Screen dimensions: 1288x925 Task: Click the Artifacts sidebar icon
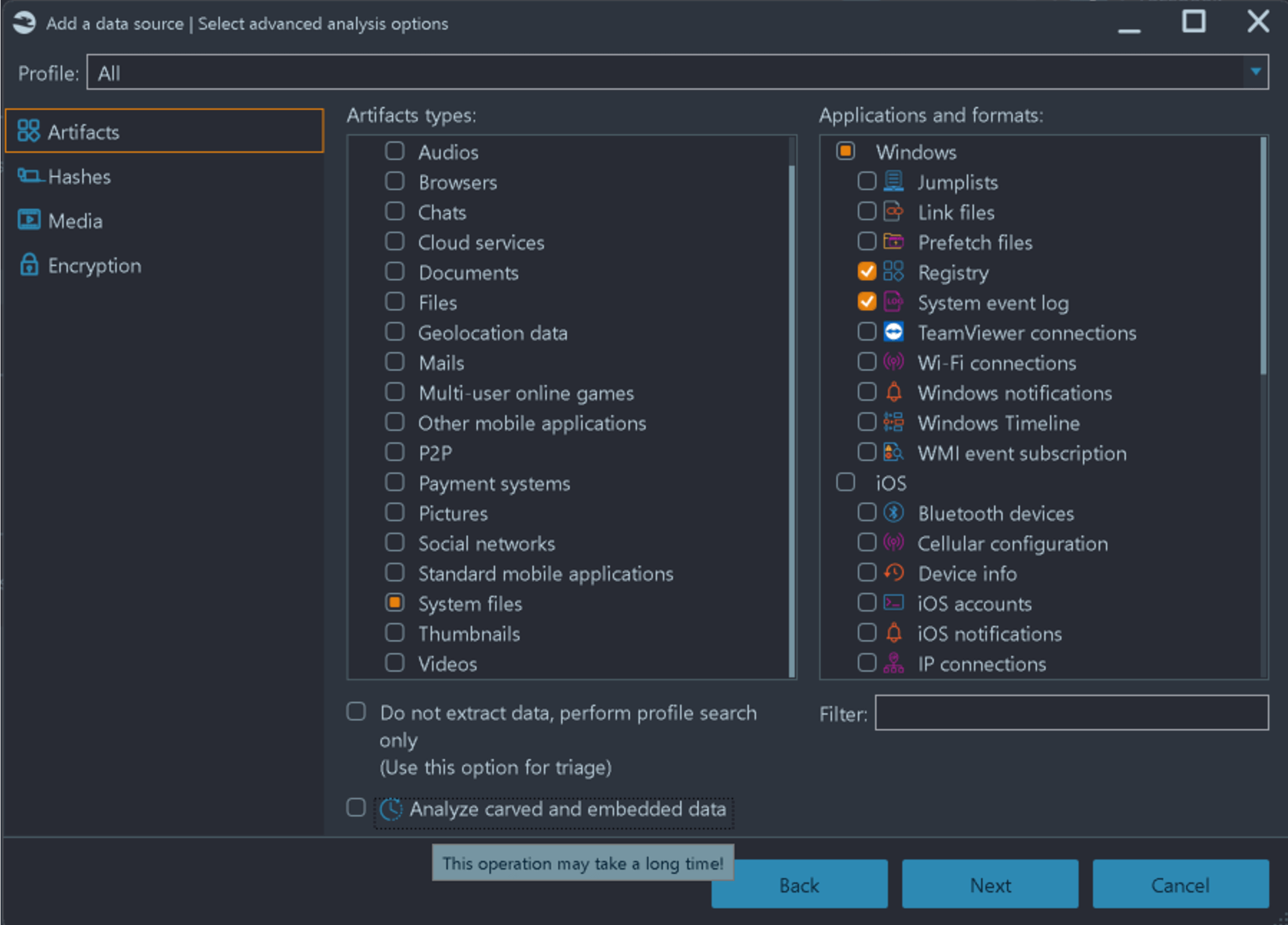click(x=29, y=130)
